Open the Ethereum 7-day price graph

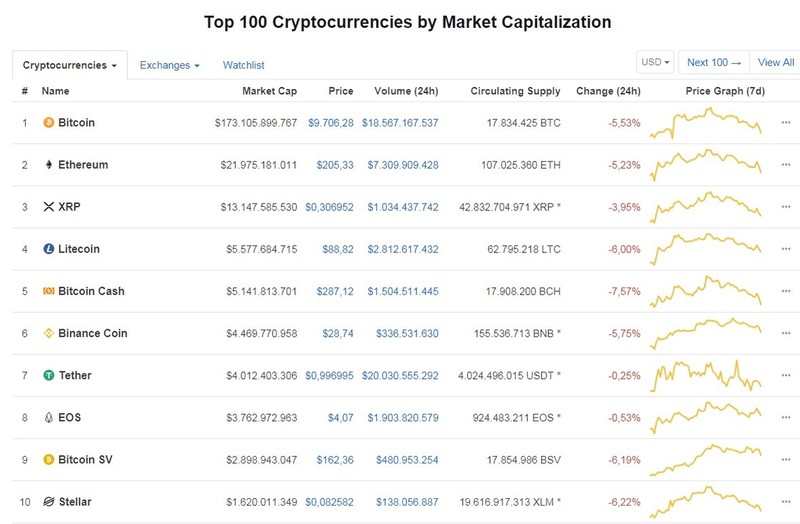706,165
